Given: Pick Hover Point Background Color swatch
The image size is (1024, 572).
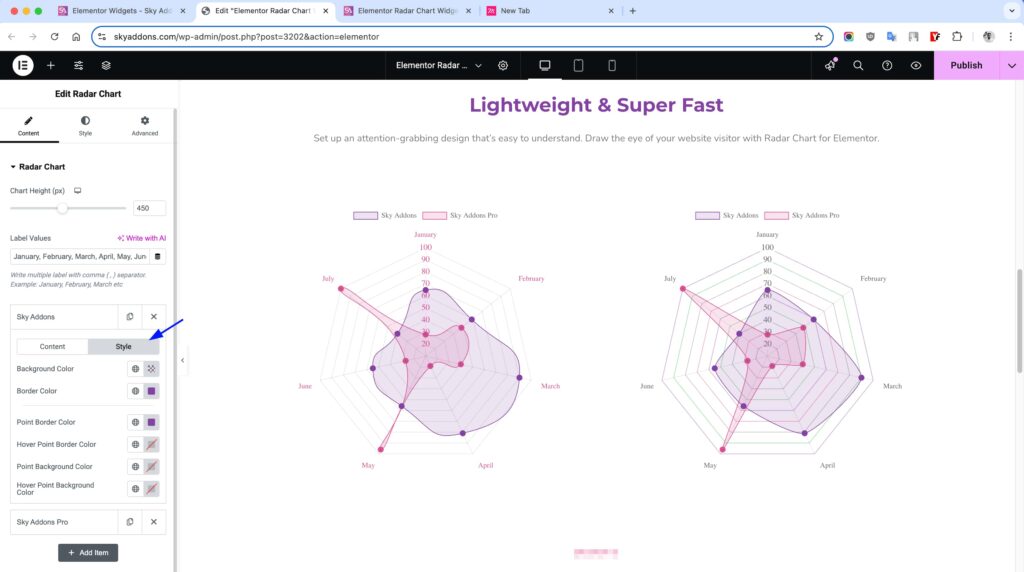Looking at the screenshot, I should (x=152, y=489).
